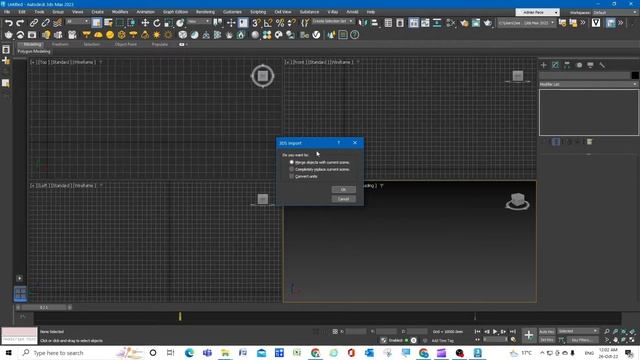Viewport: 640px width, 360px height.
Task: Switch to the Object Paint ribbon tab
Action: click(x=126, y=44)
